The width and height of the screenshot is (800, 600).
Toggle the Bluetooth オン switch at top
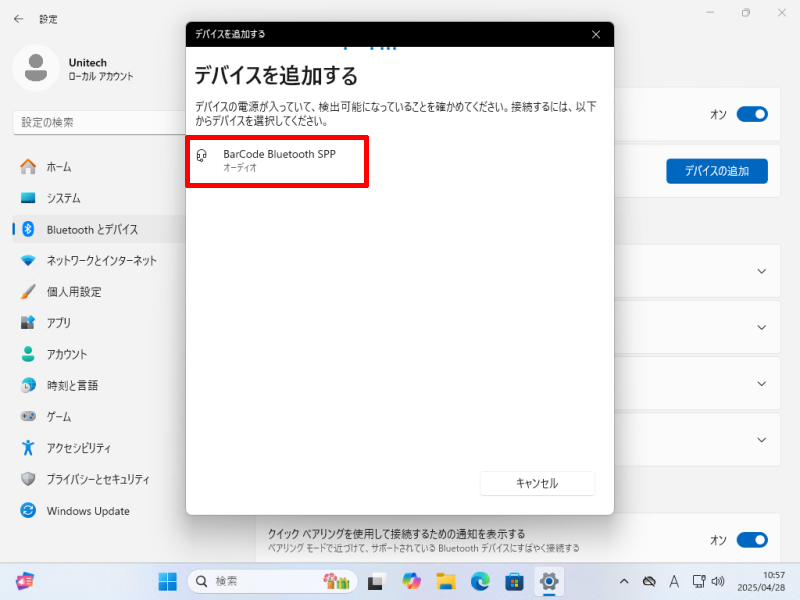click(752, 114)
